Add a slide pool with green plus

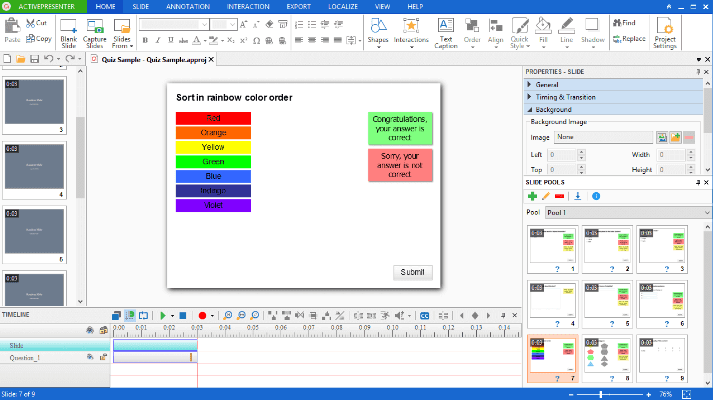(x=532, y=196)
